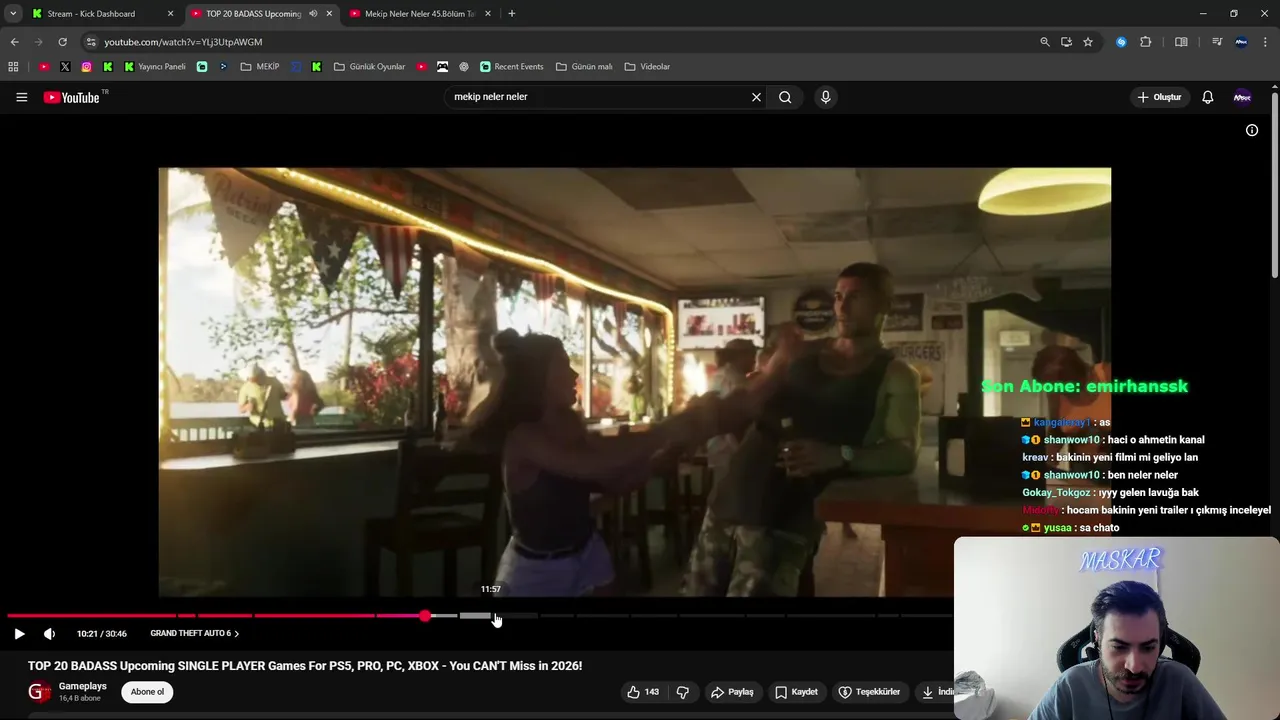The image size is (1280, 720).
Task: Open media controls icon
Action: [1217, 42]
